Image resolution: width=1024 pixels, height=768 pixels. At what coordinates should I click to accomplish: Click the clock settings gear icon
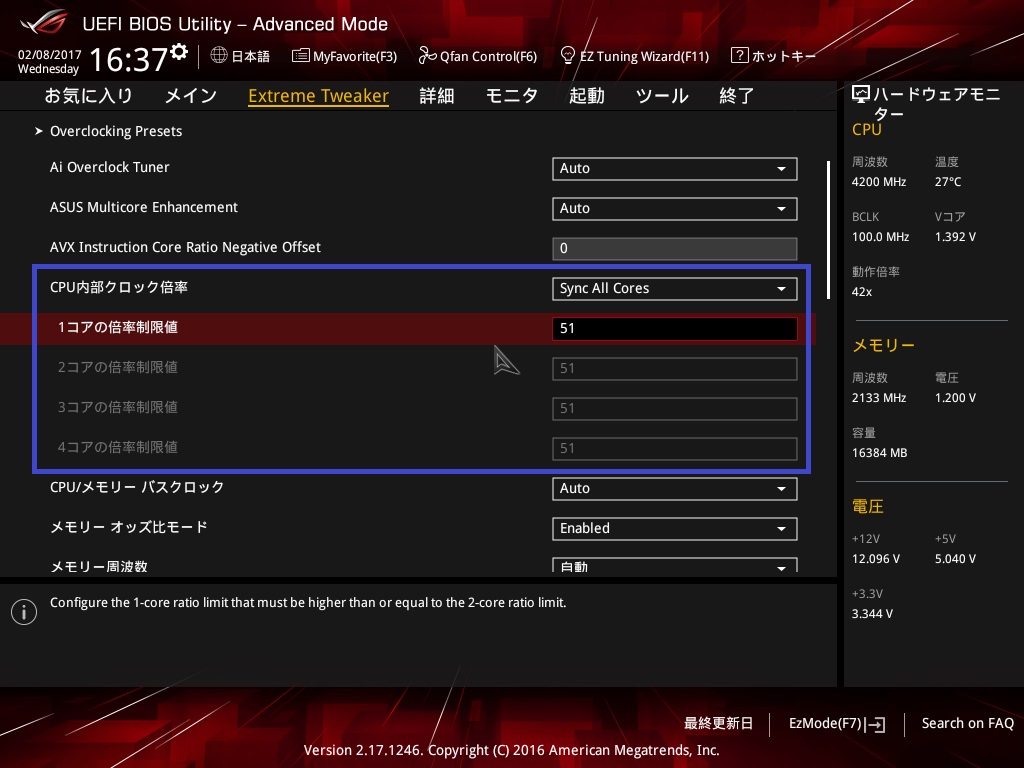[x=179, y=52]
